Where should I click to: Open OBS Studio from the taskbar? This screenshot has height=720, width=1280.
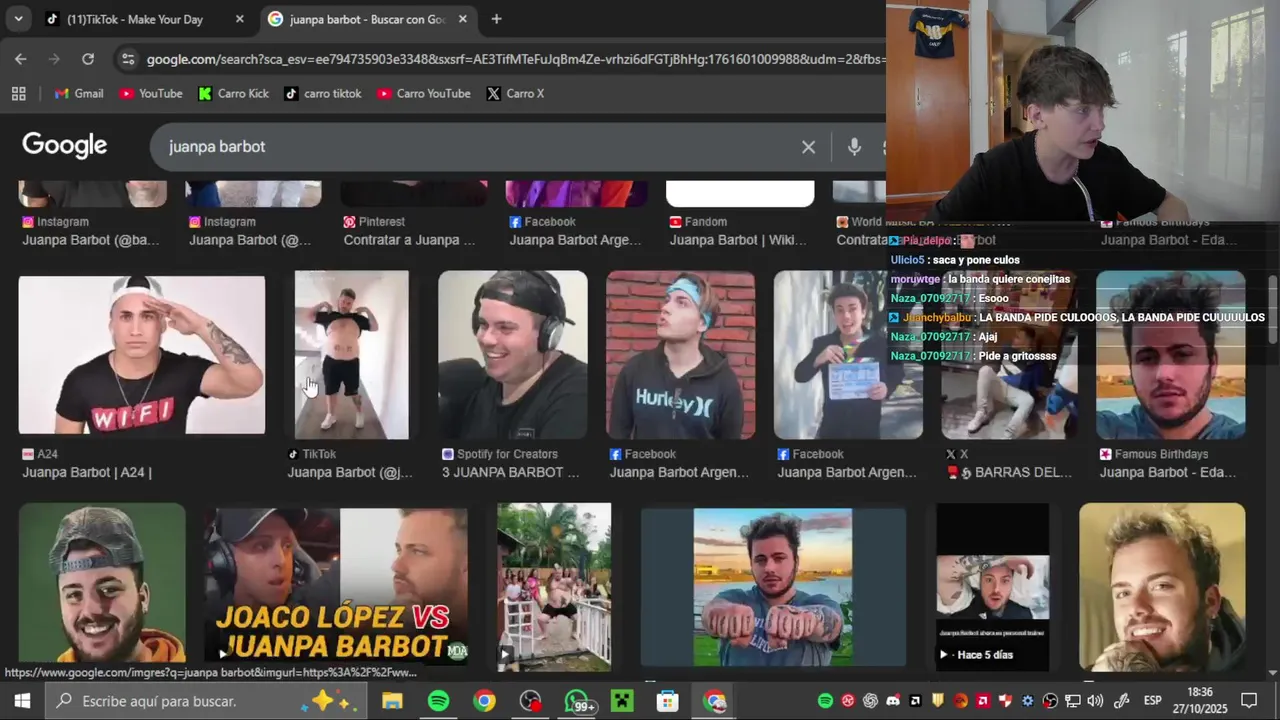point(530,701)
